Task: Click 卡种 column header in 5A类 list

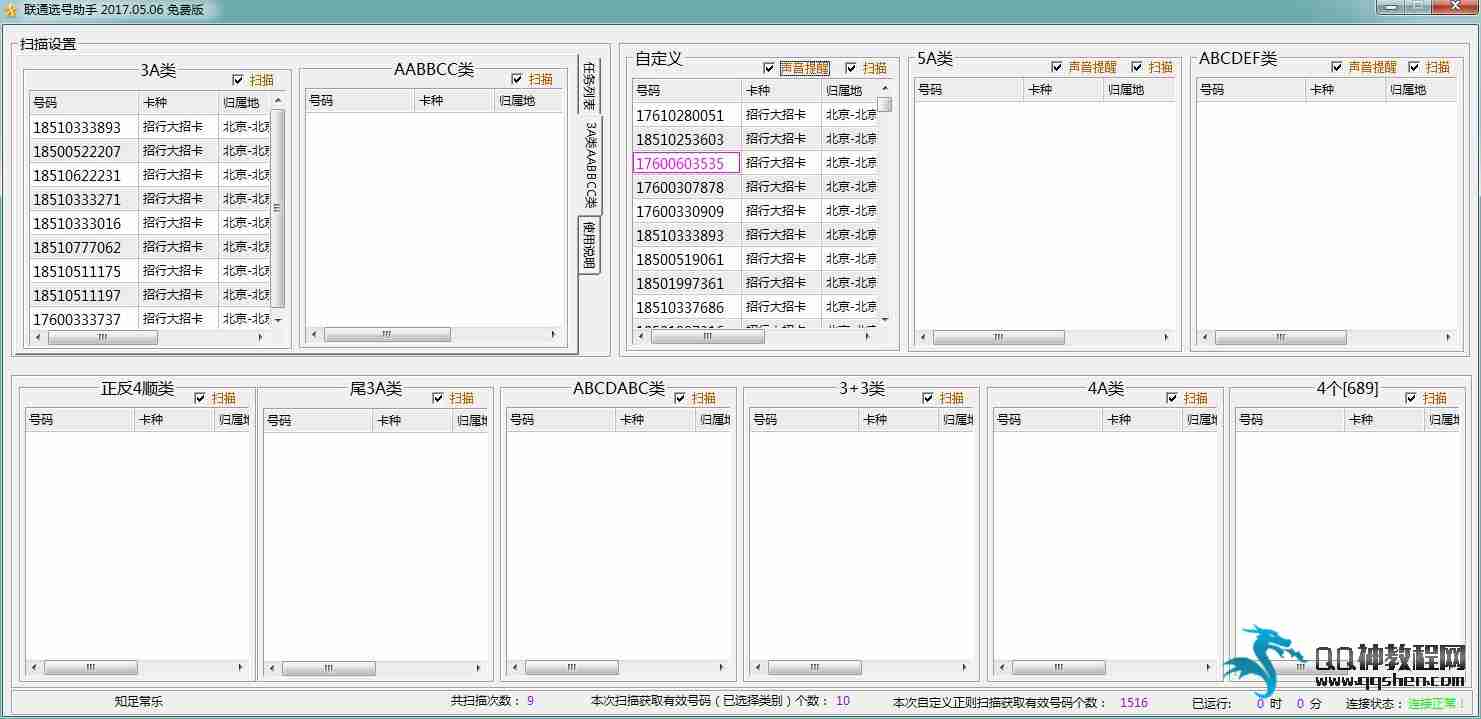Action: [x=1064, y=90]
